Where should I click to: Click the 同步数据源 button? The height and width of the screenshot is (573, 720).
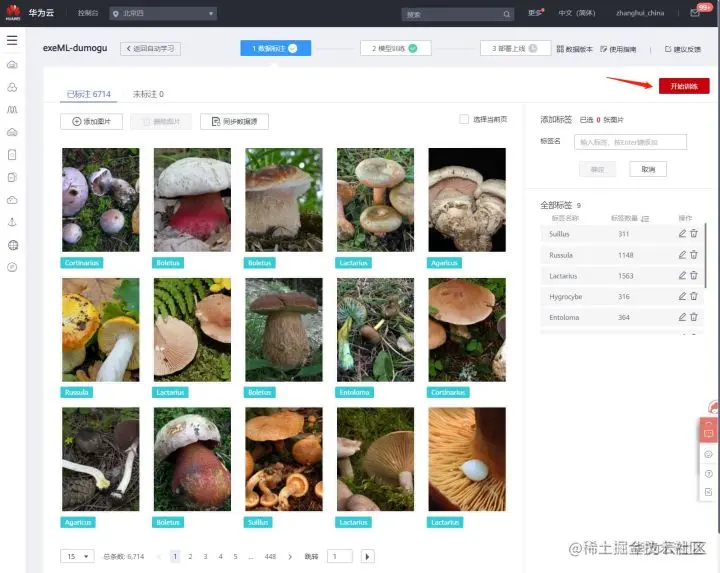234,121
